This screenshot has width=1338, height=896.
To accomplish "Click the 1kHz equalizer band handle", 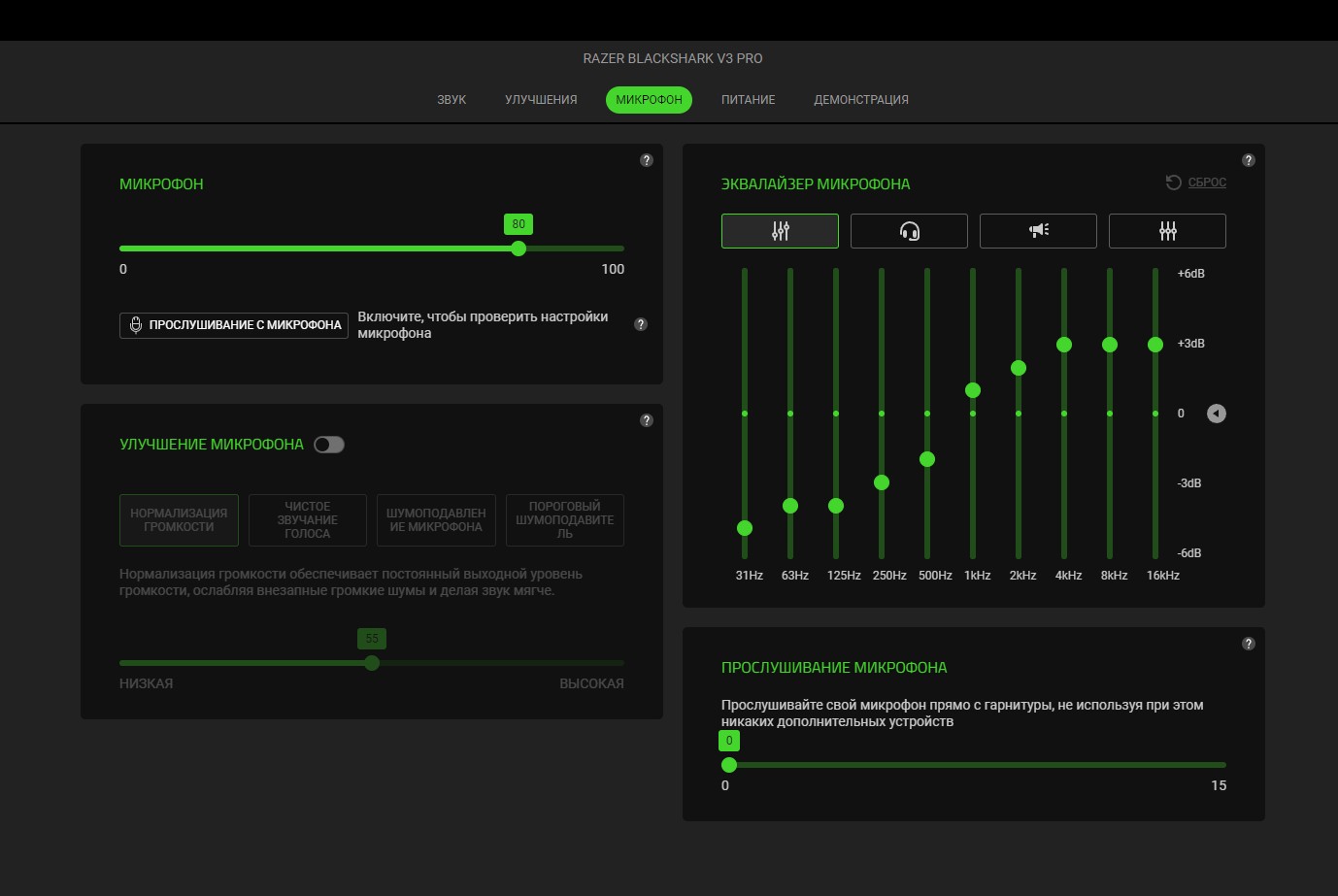I will click(x=973, y=390).
